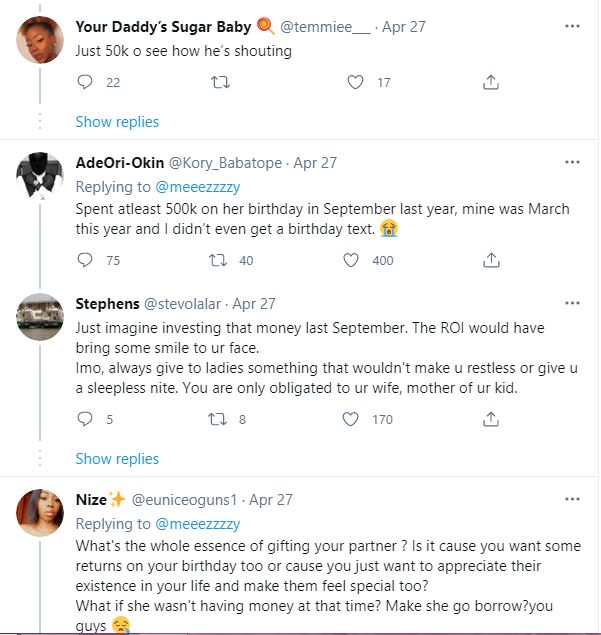Retweet AdeOri-Okin's tweet with 40 retweets
Viewport: 601px width, 635px height.
215,260
